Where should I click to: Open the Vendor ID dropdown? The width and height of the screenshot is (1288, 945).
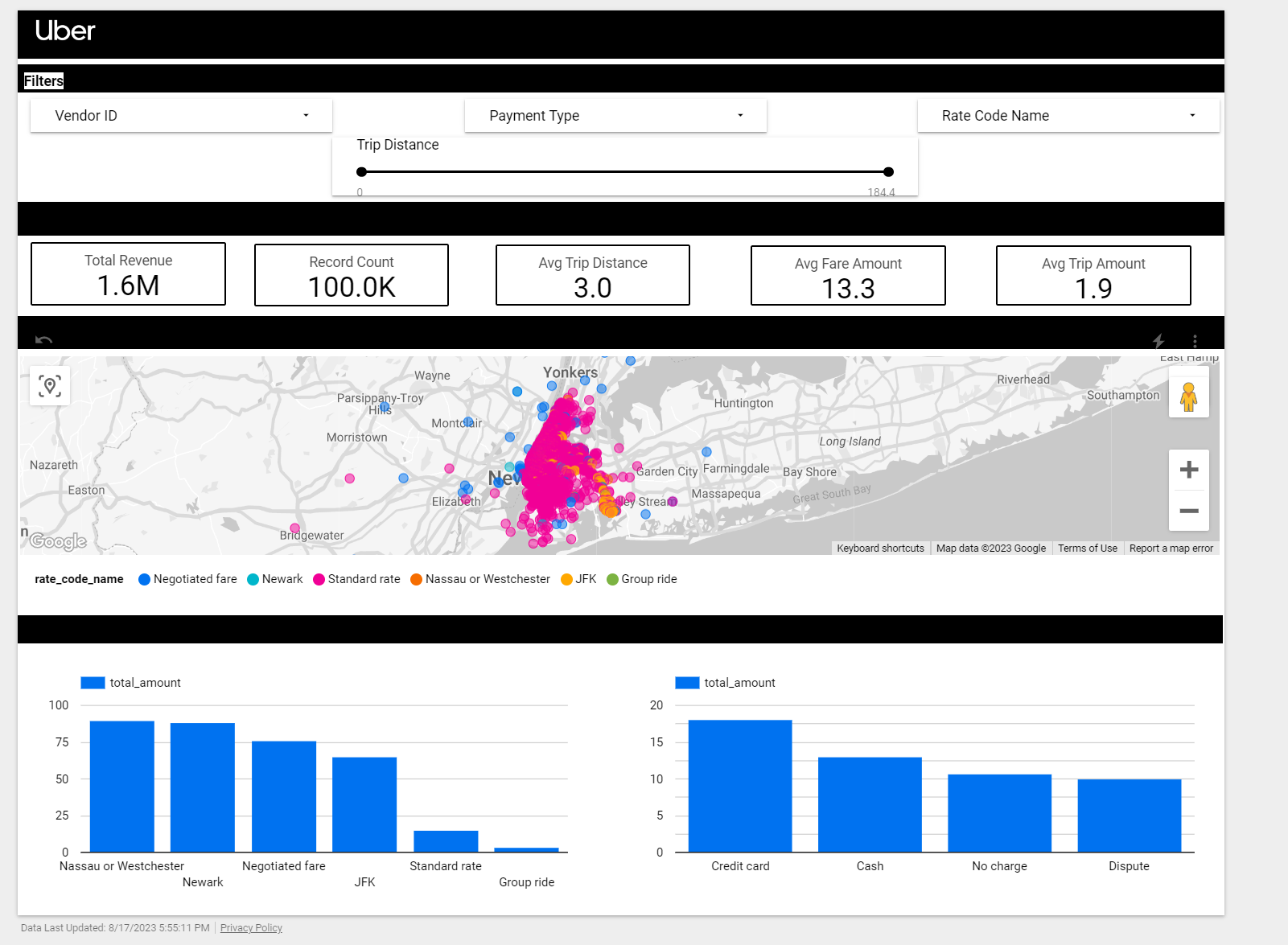(181, 116)
